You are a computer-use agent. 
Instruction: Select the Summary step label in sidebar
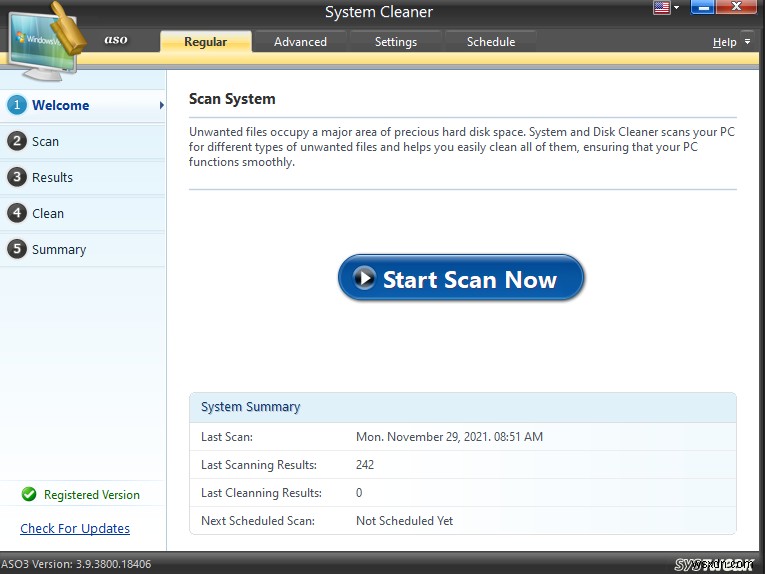[59, 249]
